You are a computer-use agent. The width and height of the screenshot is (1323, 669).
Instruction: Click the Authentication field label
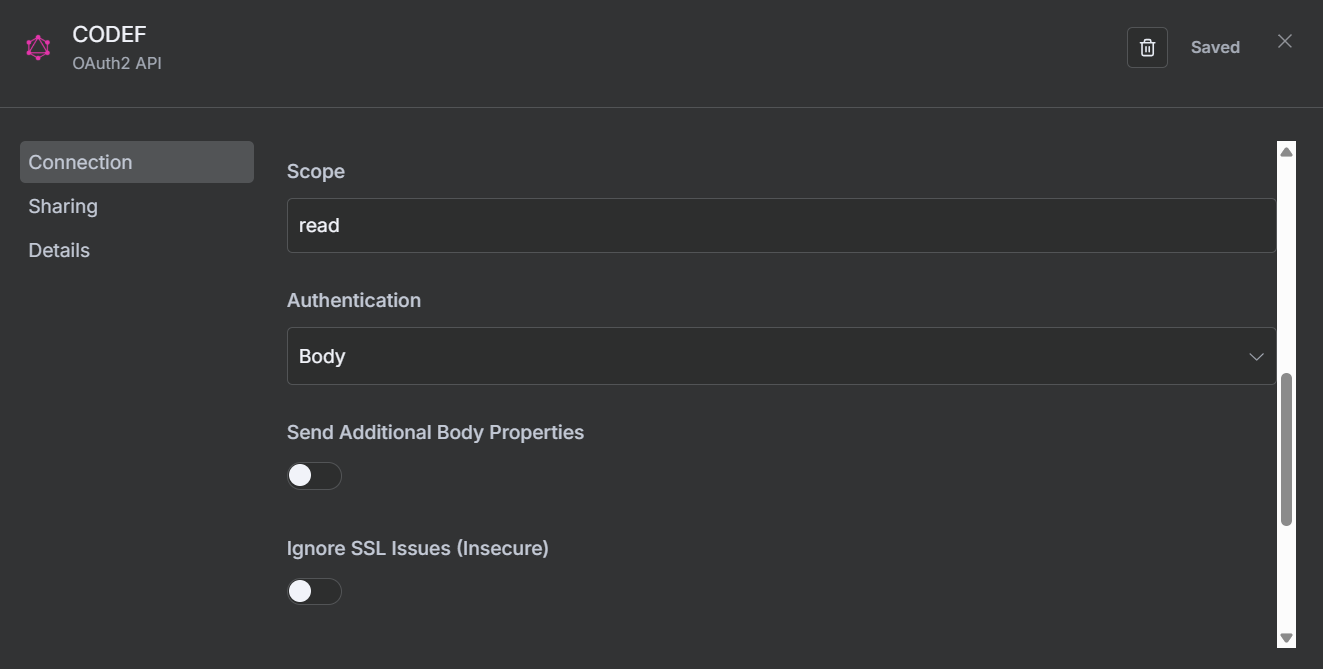point(353,300)
